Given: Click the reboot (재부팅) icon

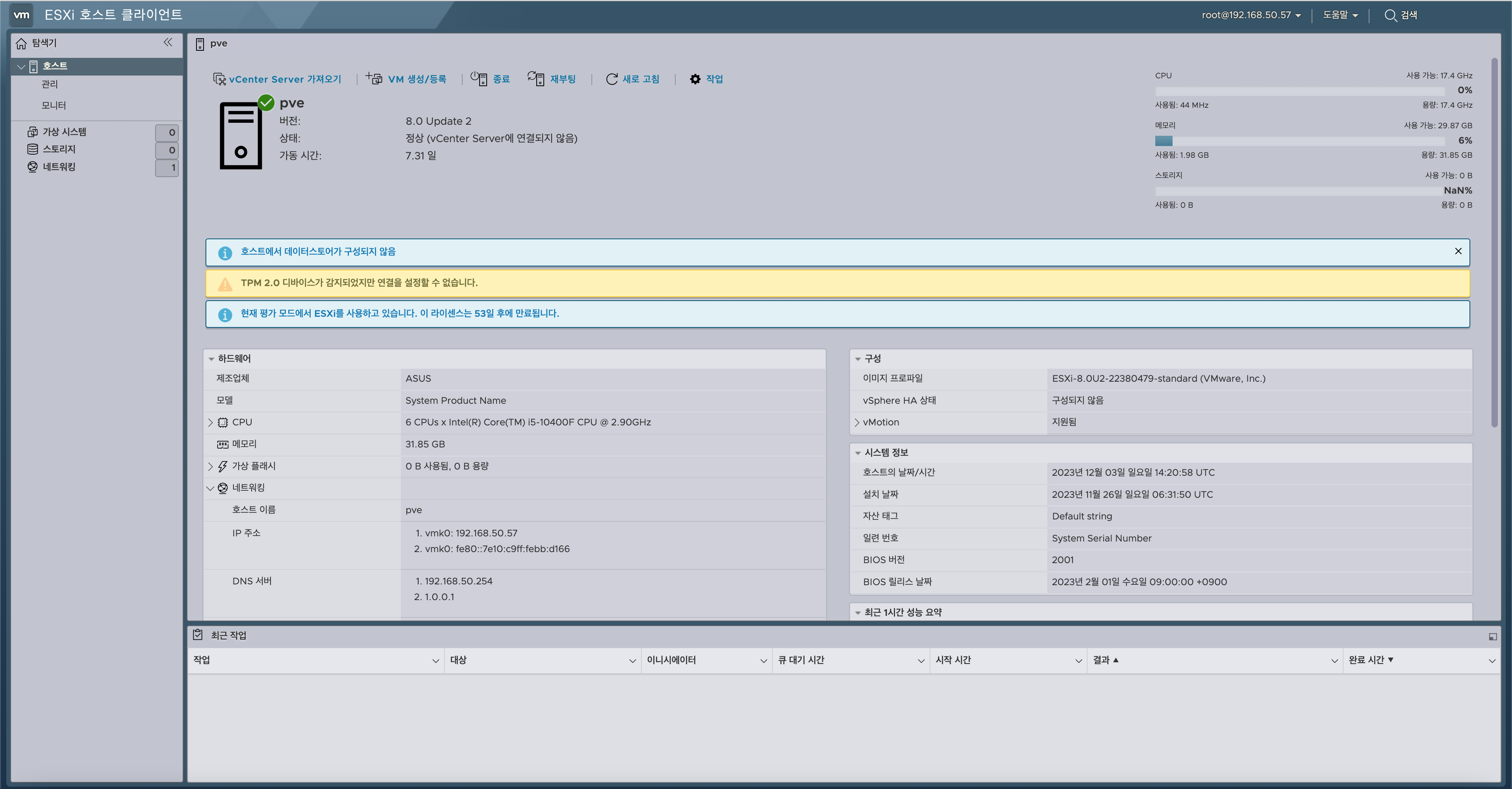Looking at the screenshot, I should pyautogui.click(x=535, y=79).
